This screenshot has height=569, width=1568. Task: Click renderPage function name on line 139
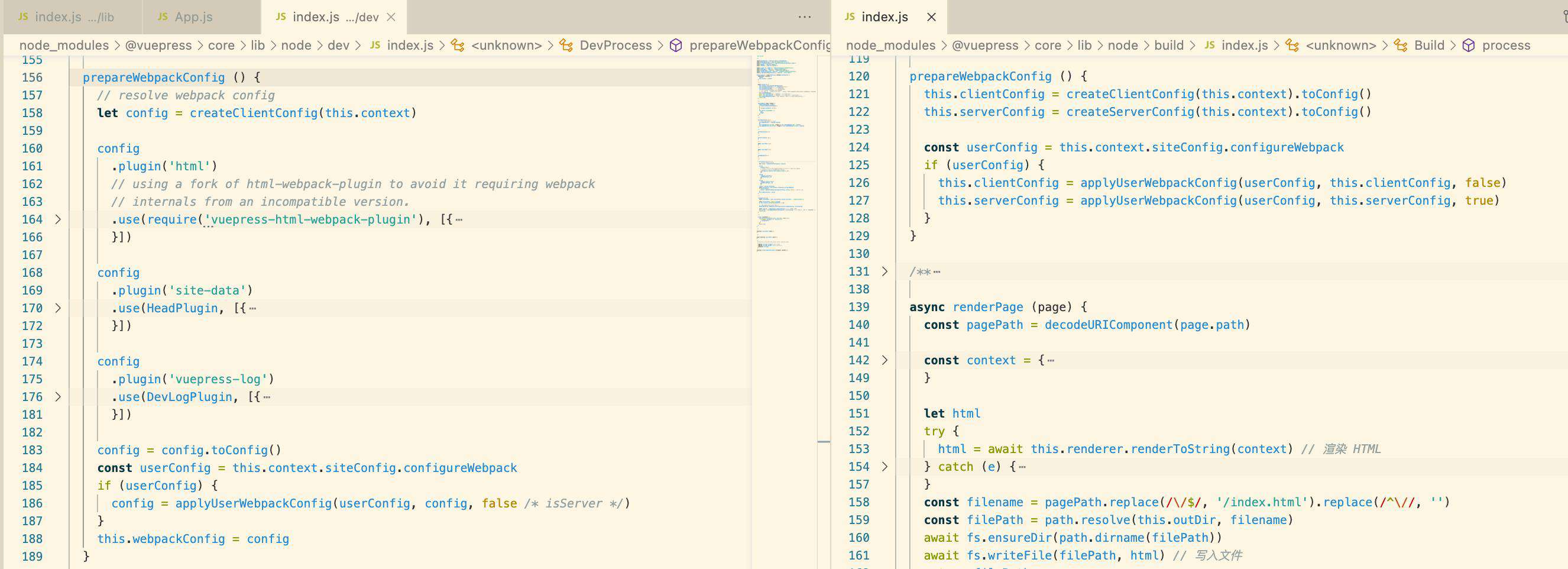click(987, 307)
